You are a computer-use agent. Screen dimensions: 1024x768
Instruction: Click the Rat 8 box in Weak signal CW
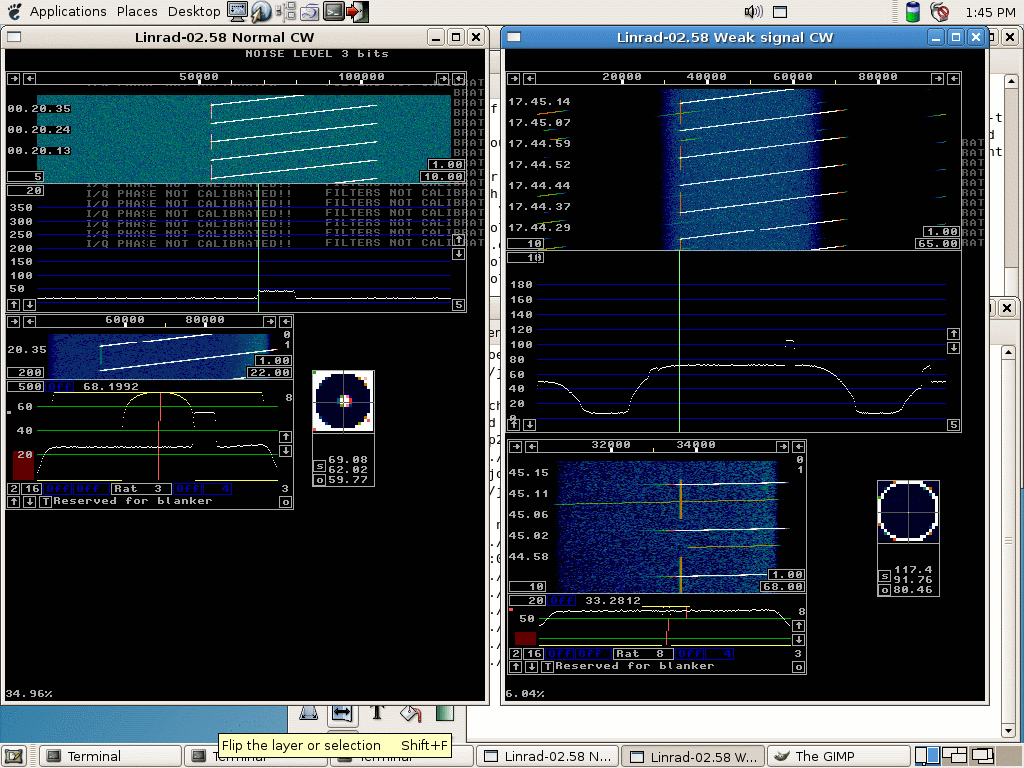(x=643, y=654)
